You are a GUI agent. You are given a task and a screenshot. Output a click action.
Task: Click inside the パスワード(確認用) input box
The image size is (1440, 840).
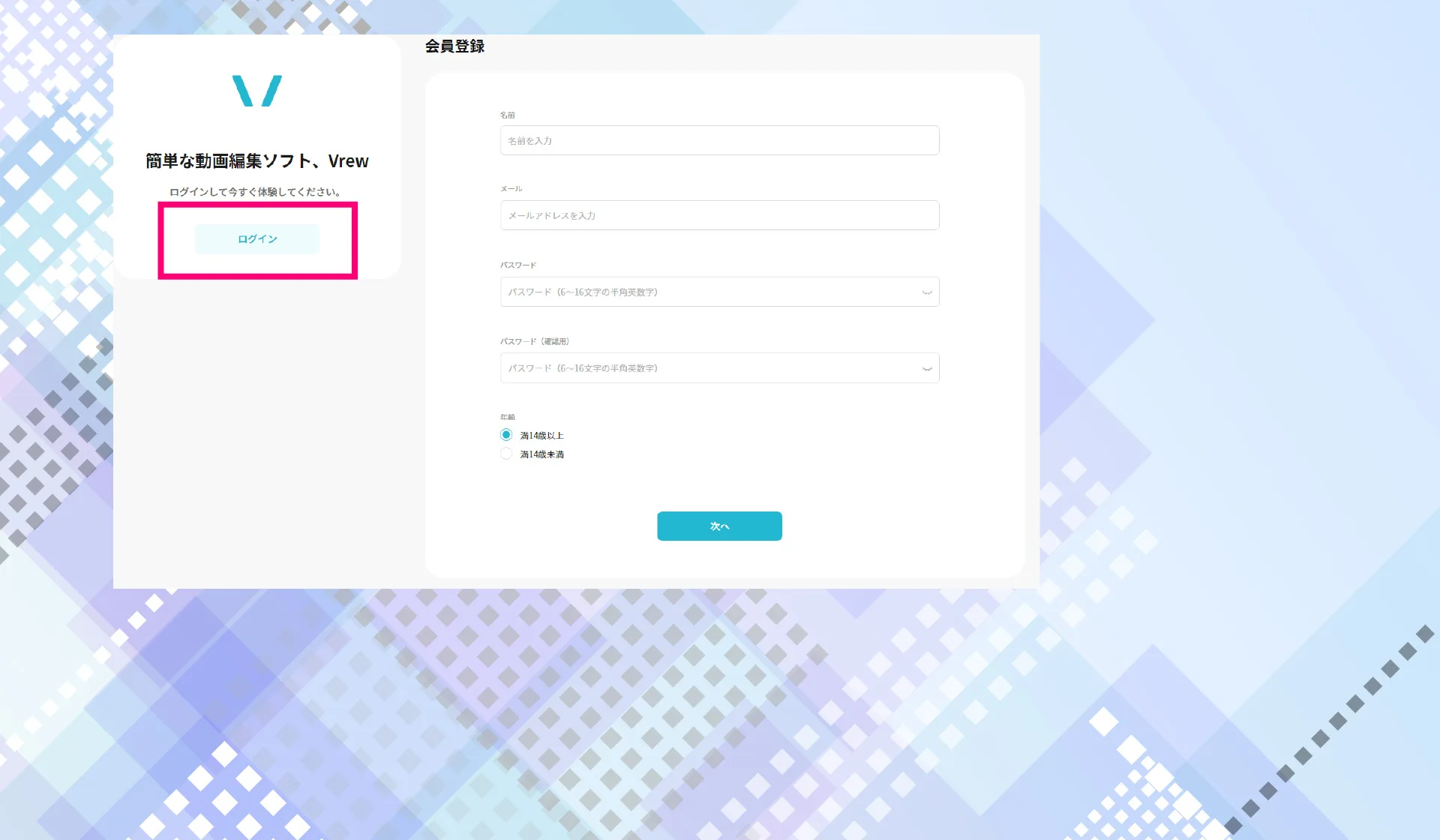point(705,368)
